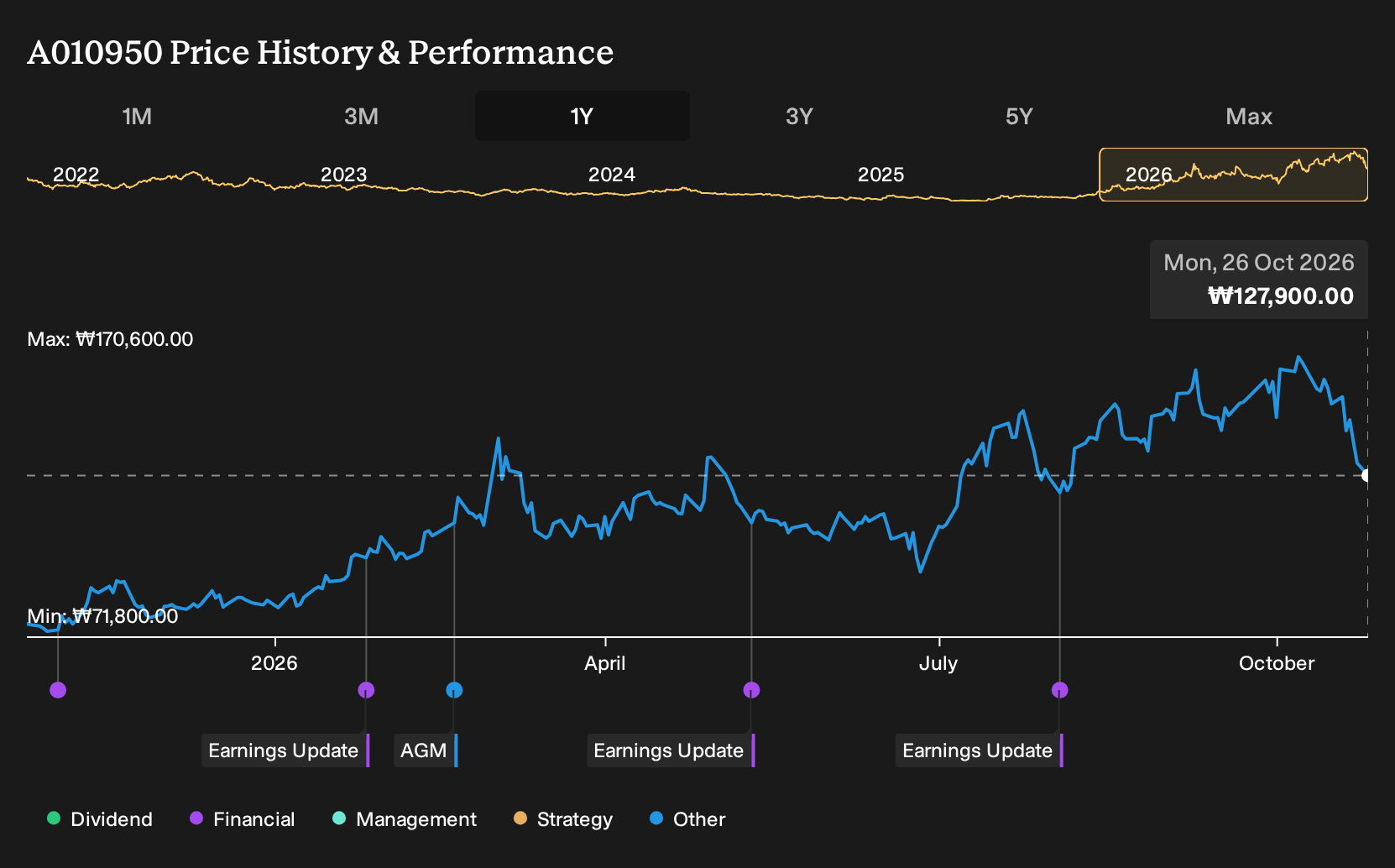Click the Max: ₩170,600.00 label
This screenshot has height=868, width=1395.
point(110,339)
